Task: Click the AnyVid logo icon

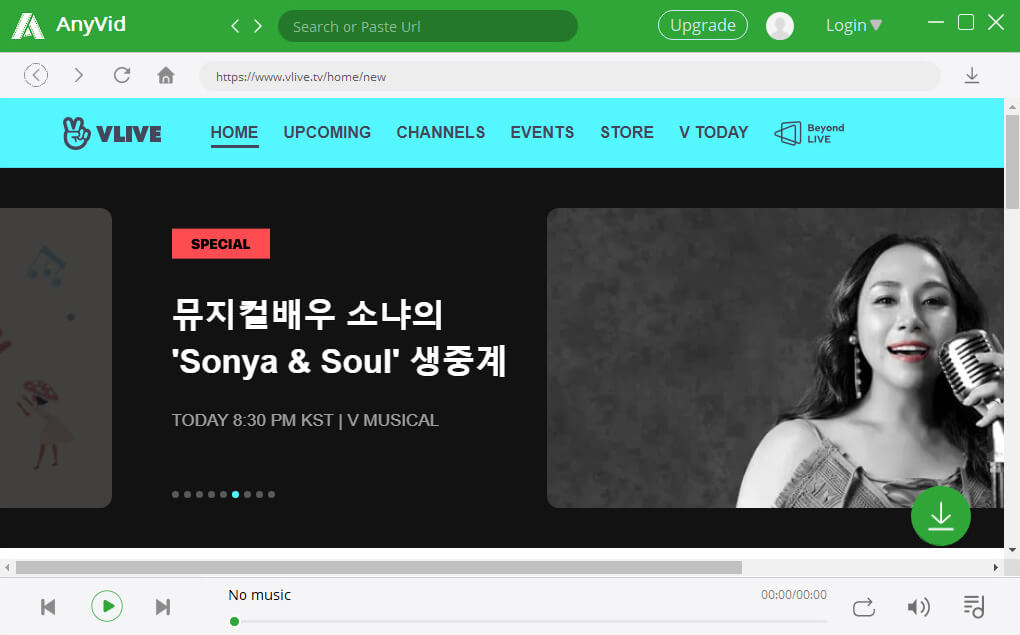Action: (x=28, y=26)
